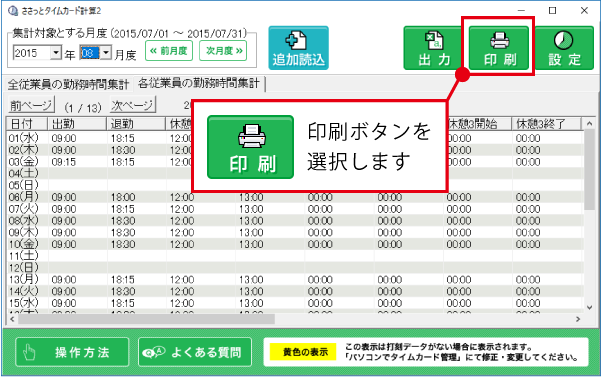
Task: Click 休憩3終了 00:00 cell in 10(金) row
Action: [547, 244]
